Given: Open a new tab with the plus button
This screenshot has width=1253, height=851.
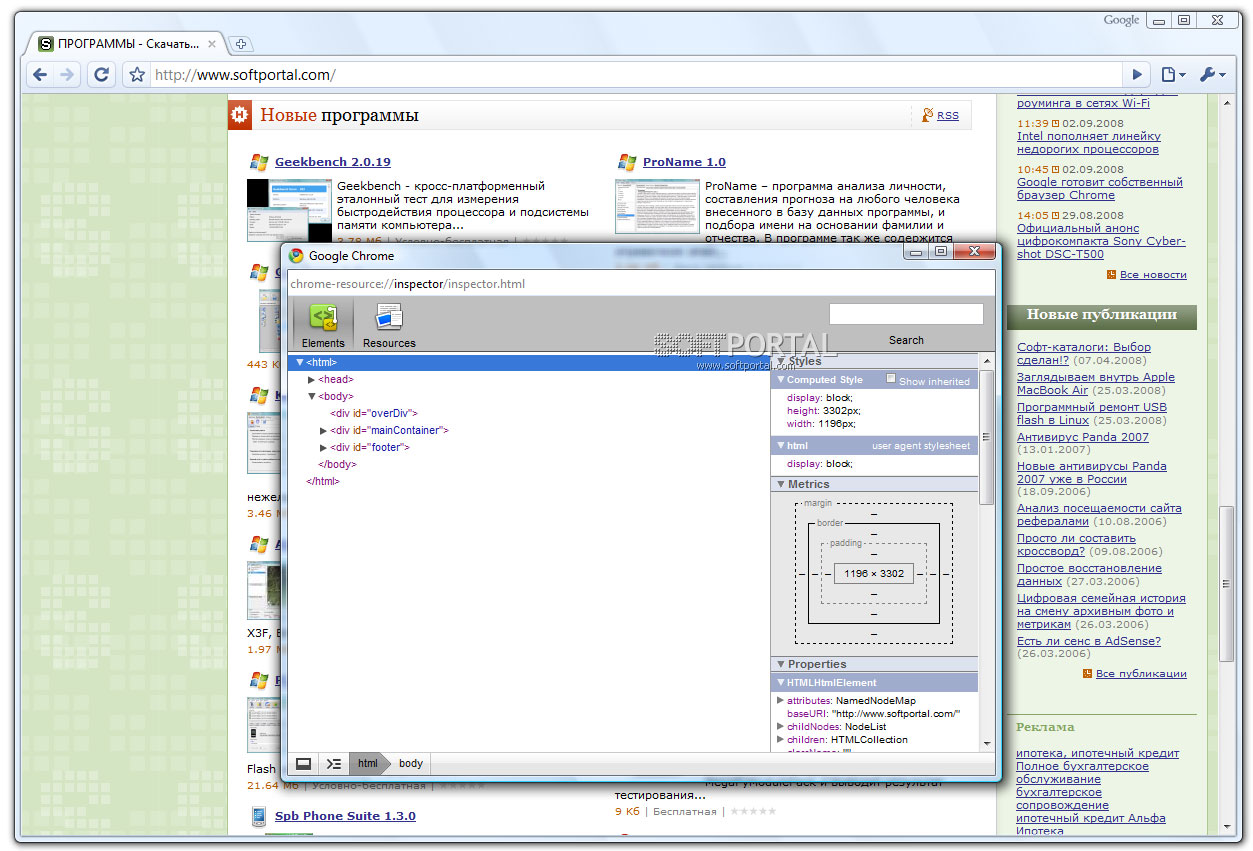Looking at the screenshot, I should (240, 44).
